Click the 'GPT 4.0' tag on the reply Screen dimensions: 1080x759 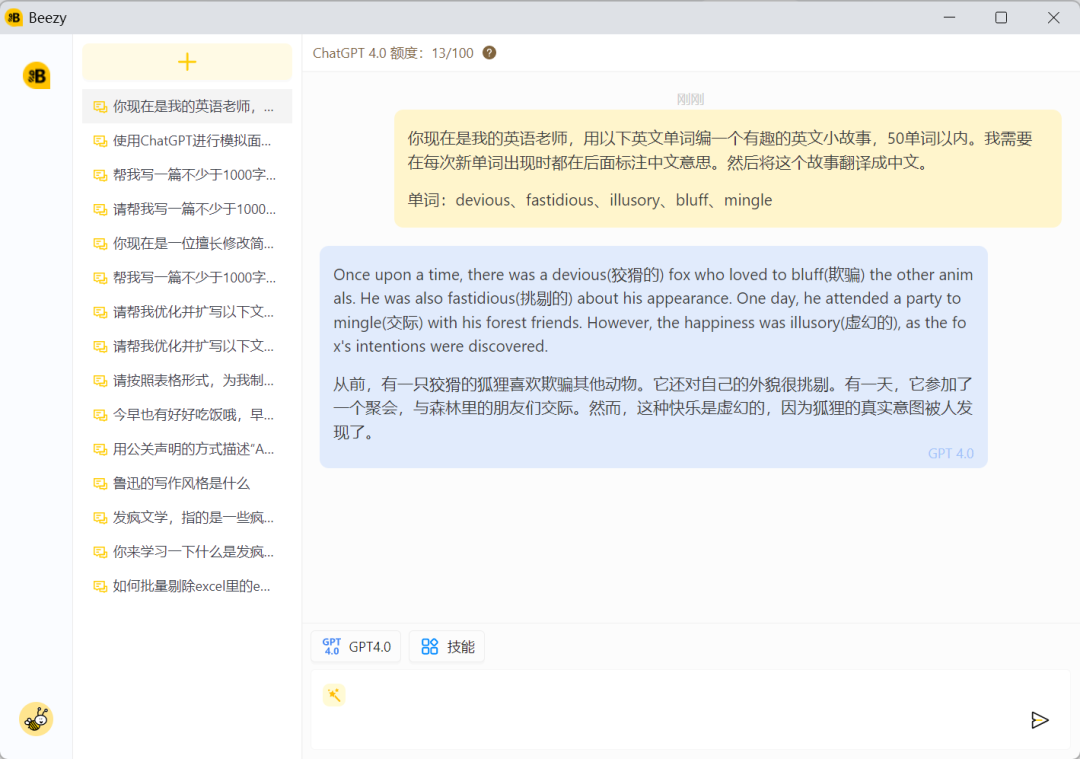coord(951,453)
